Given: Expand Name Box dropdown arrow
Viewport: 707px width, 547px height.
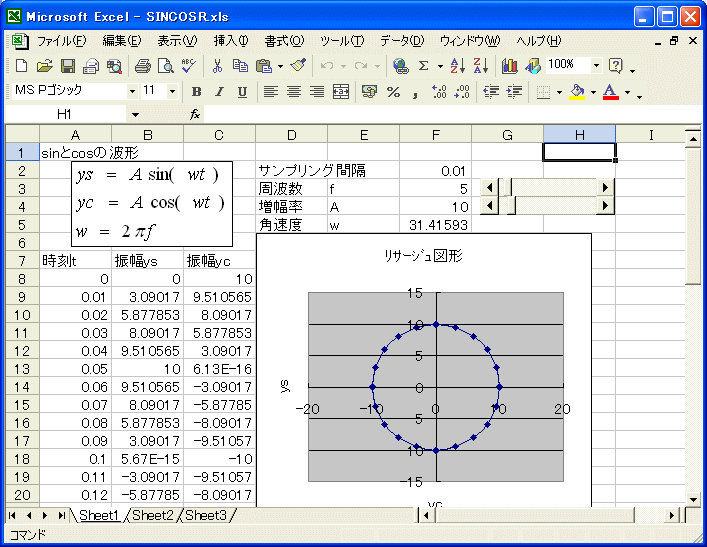Looking at the screenshot, I should 135,115.
